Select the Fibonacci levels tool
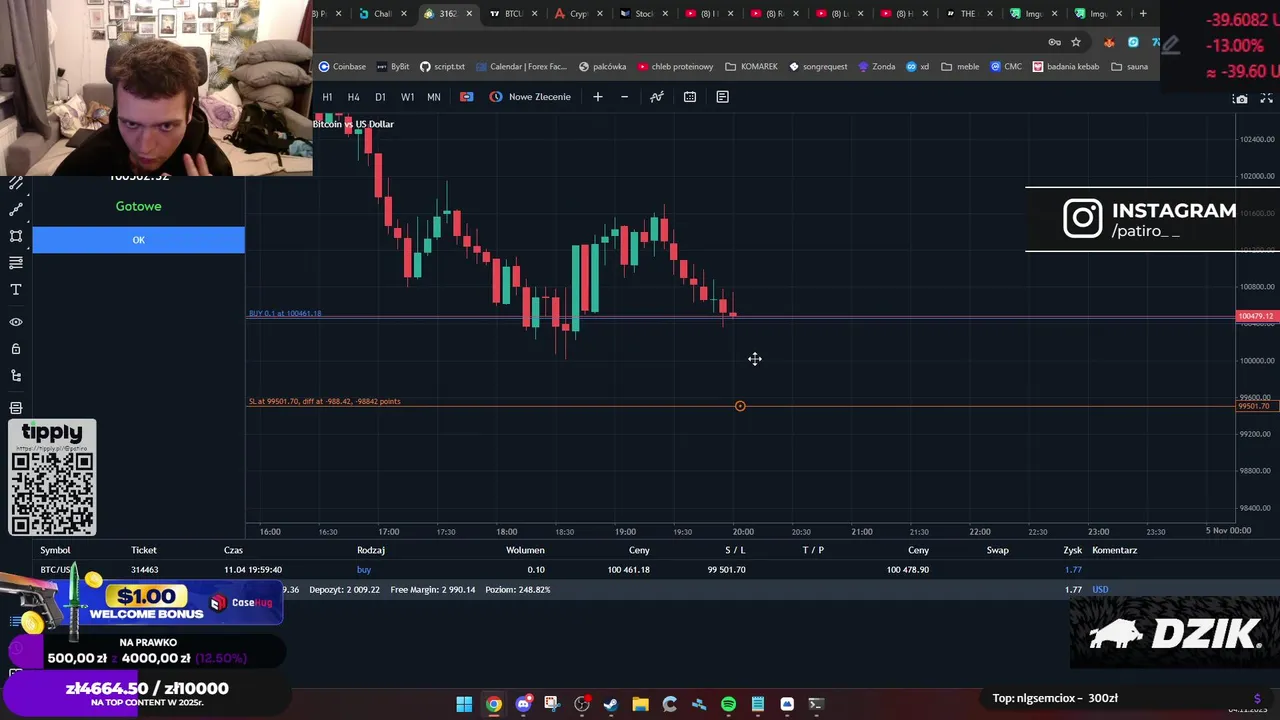Image resolution: width=1280 pixels, height=720 pixels. coord(16,263)
